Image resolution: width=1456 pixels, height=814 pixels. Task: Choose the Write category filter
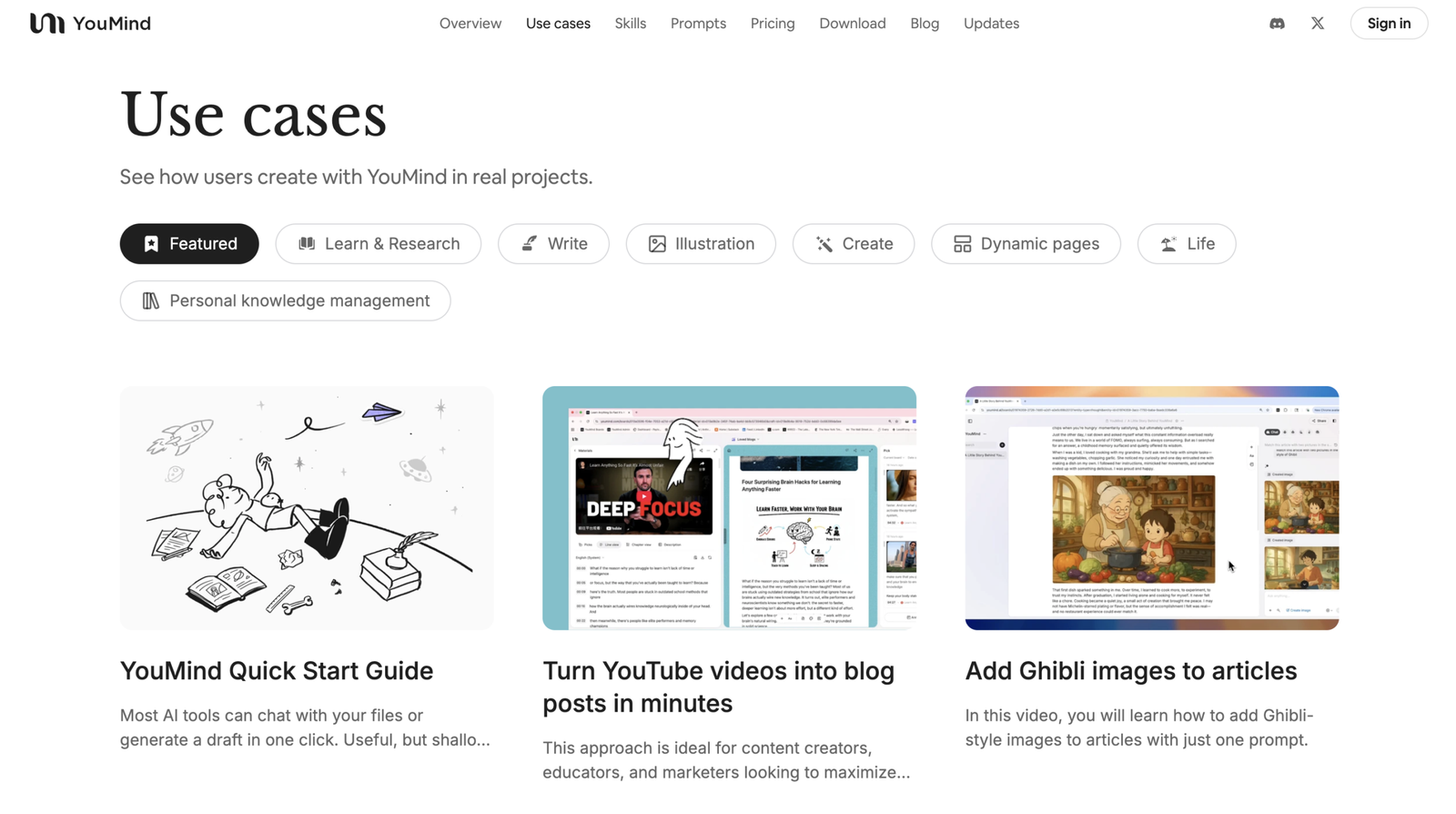click(x=553, y=244)
